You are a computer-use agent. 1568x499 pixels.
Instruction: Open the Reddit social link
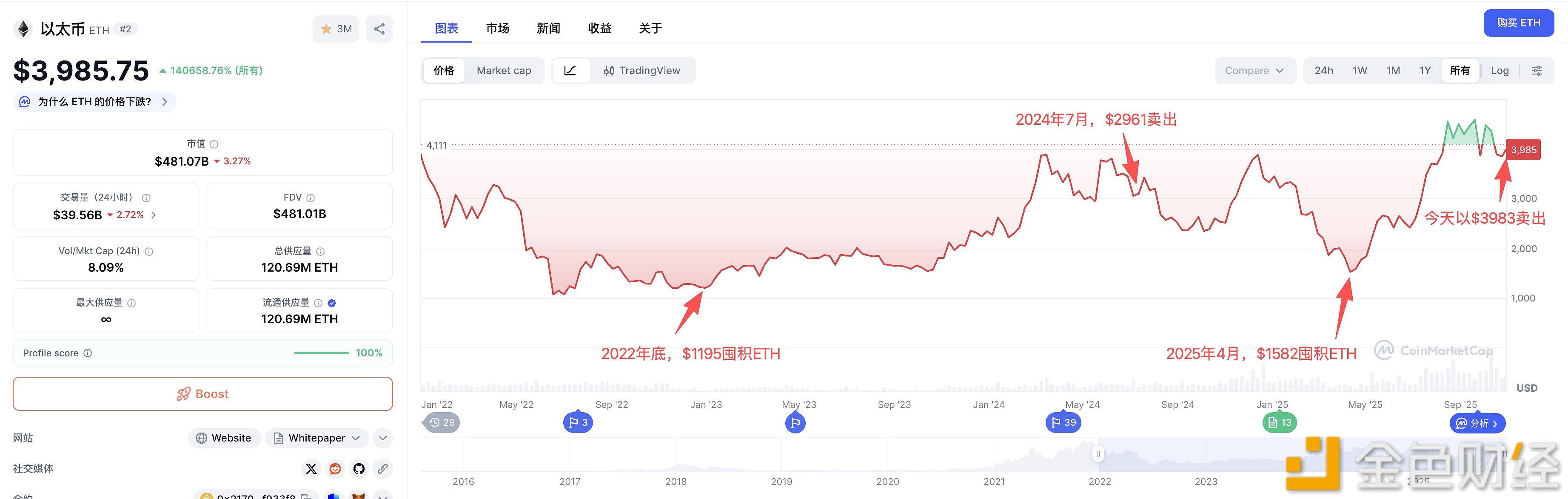pyautogui.click(x=335, y=468)
